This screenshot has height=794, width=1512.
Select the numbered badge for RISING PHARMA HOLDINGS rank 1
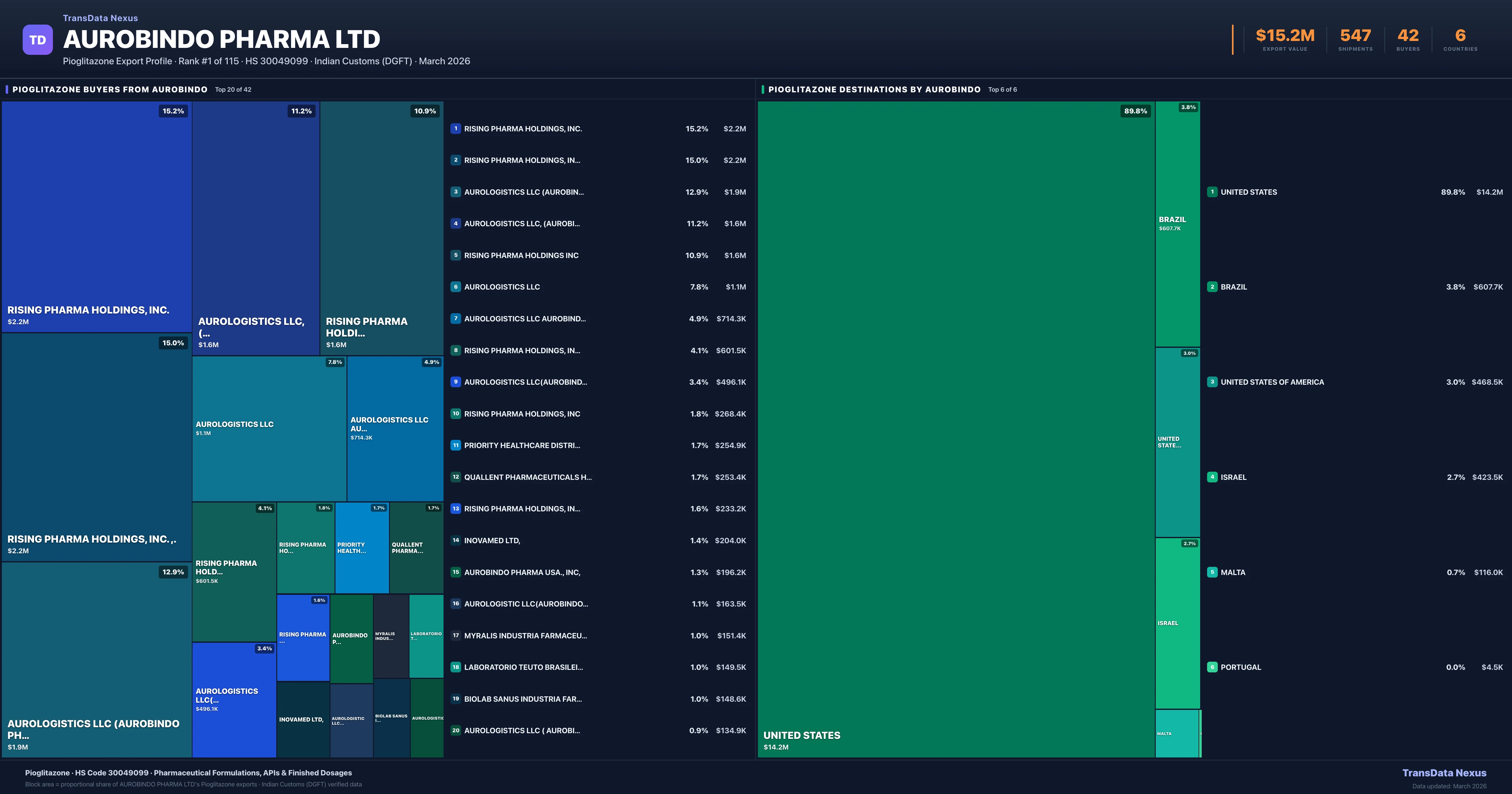456,129
